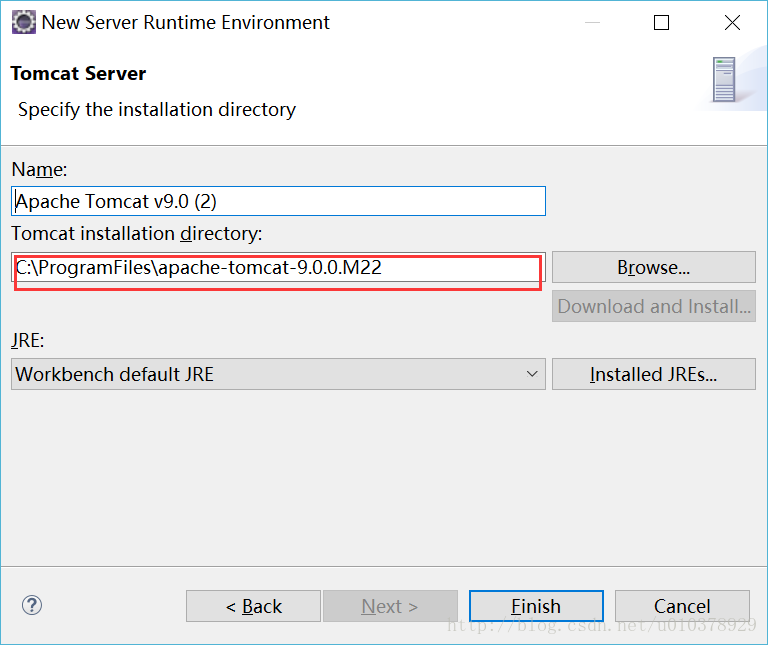Image resolution: width=768 pixels, height=645 pixels.
Task: Click the help question mark icon
Action: coord(32,605)
